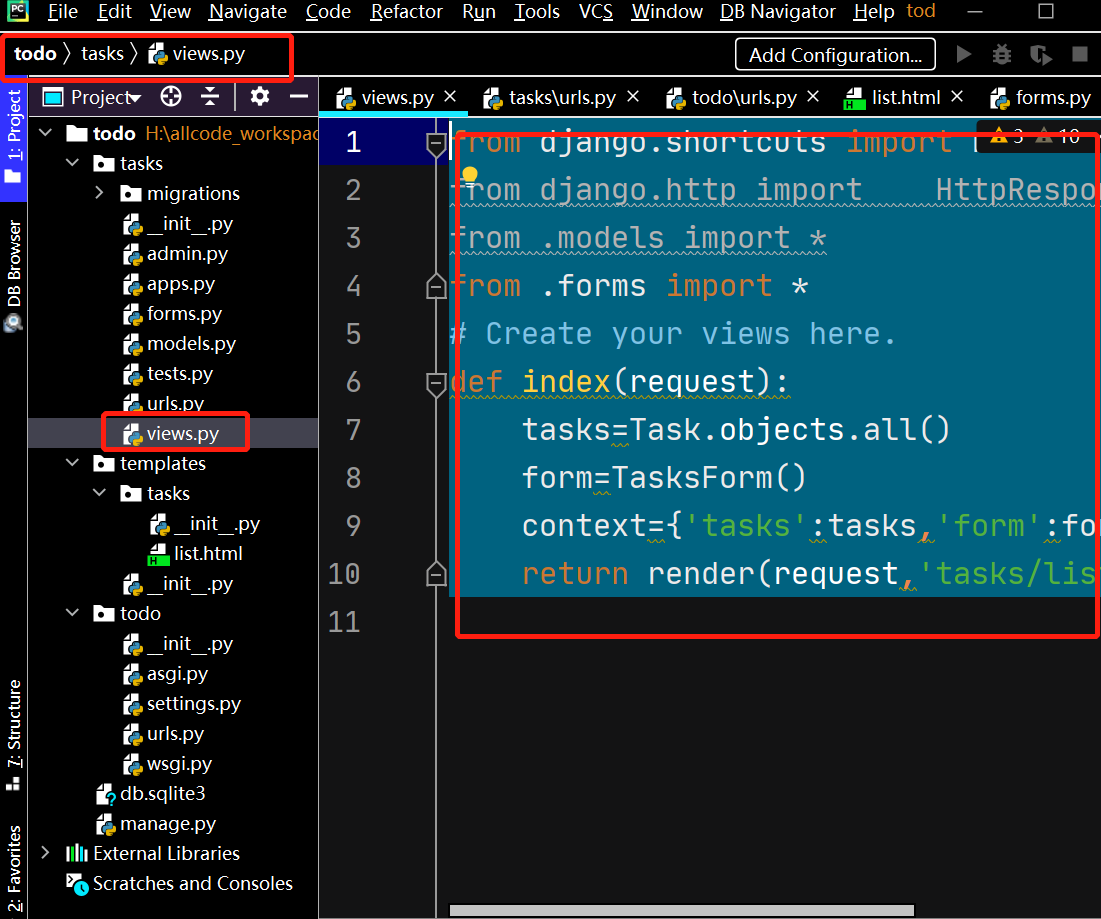Screen dimensions: 1101x919
Task: Close the list.html editor tab
Action: [956, 96]
